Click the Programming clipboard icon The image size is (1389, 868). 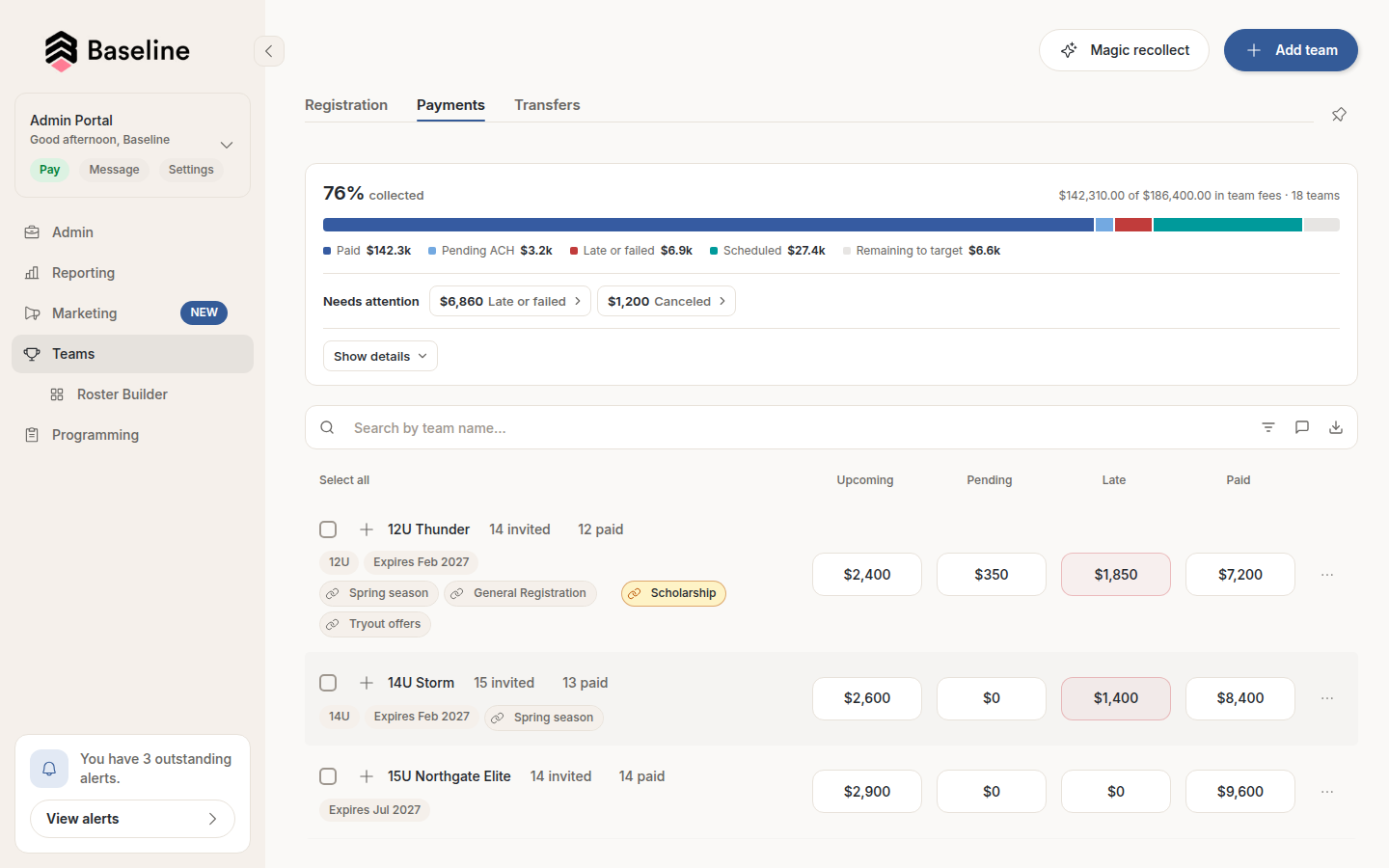click(x=32, y=435)
